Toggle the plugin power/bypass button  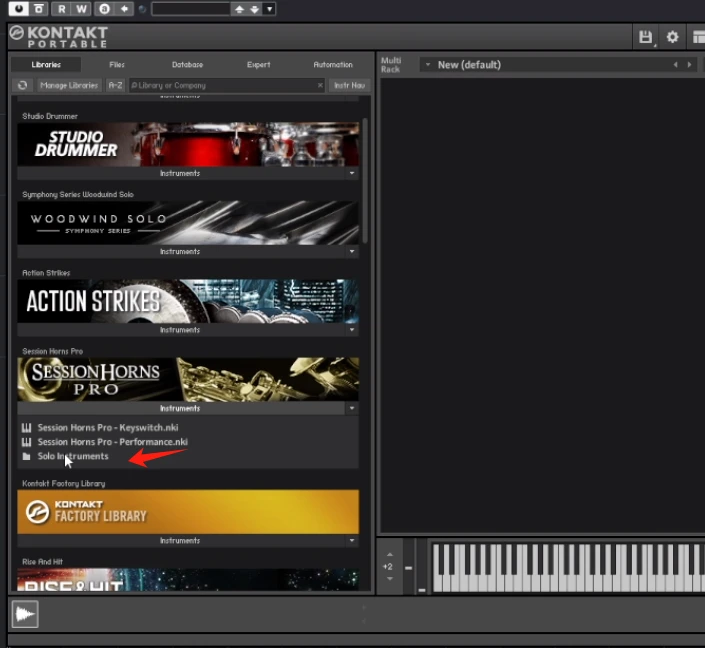point(18,9)
